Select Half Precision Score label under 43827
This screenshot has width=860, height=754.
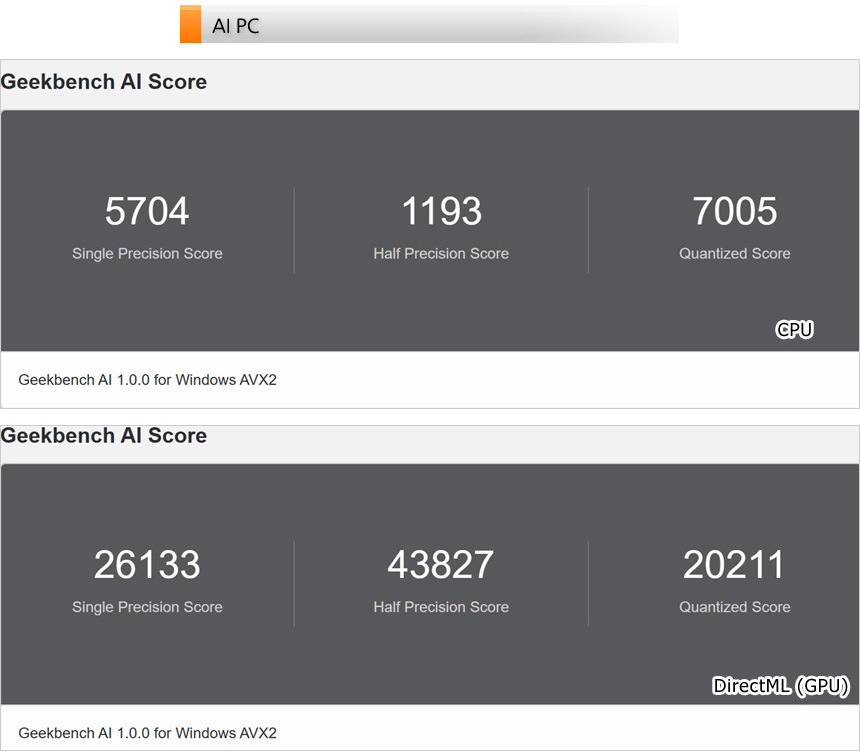441,607
